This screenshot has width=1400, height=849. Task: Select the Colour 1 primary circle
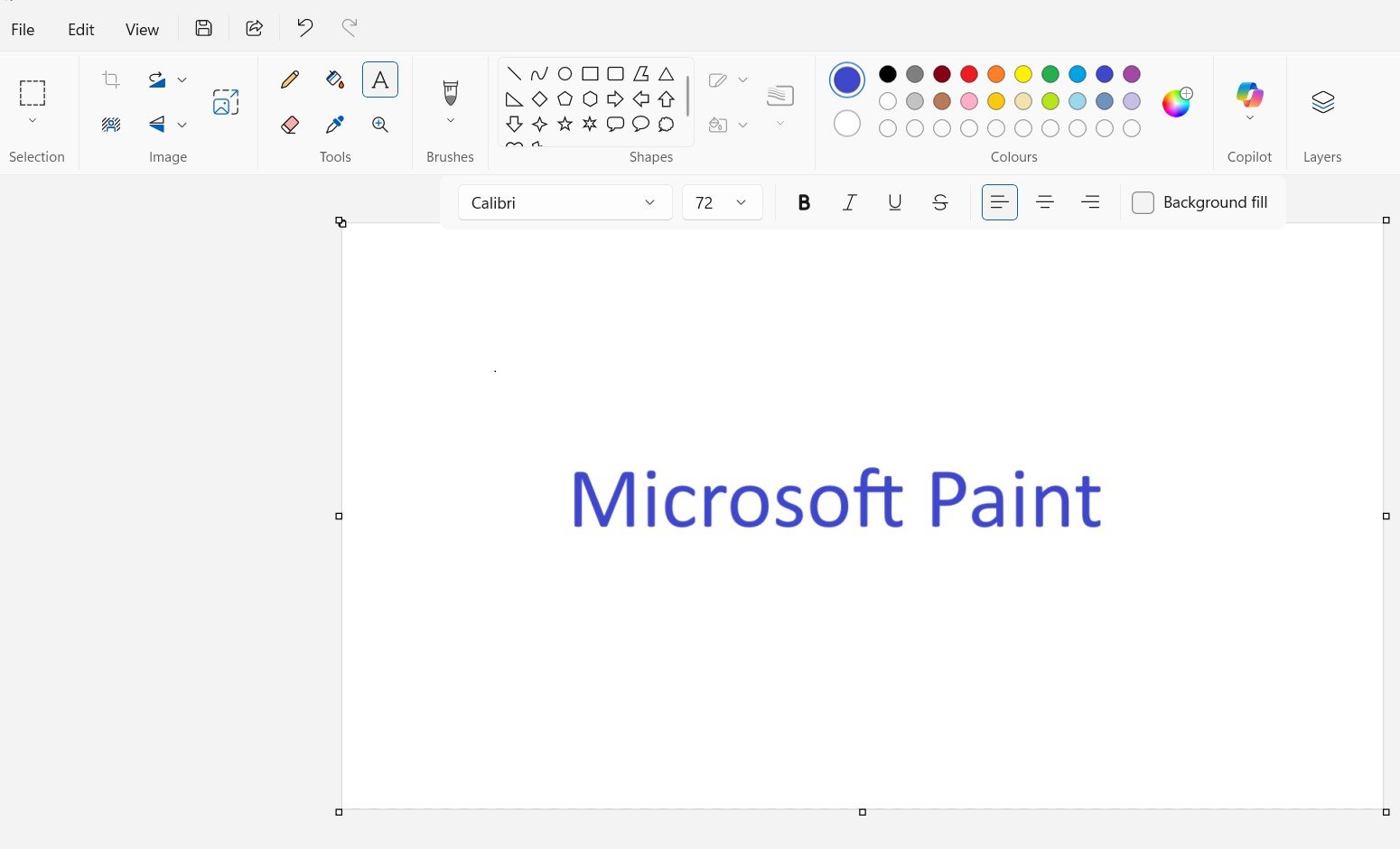847,79
